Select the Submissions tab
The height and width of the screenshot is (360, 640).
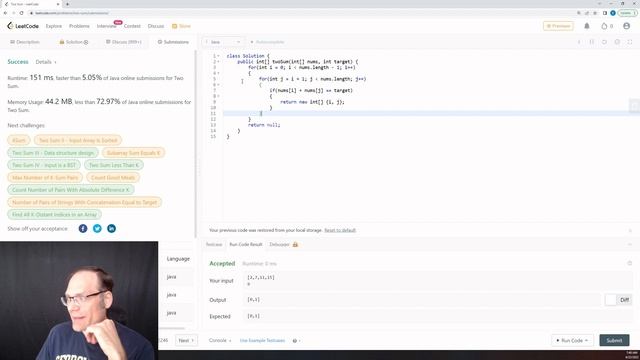[x=173, y=42]
